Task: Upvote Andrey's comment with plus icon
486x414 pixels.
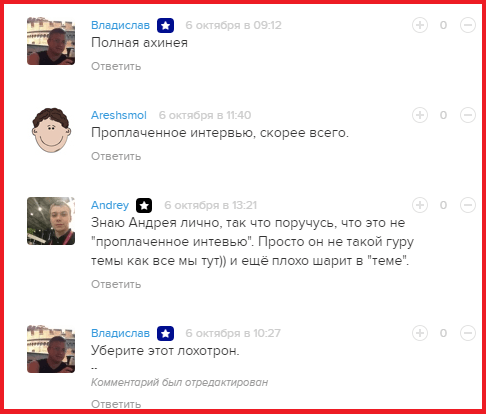Action: (420, 205)
